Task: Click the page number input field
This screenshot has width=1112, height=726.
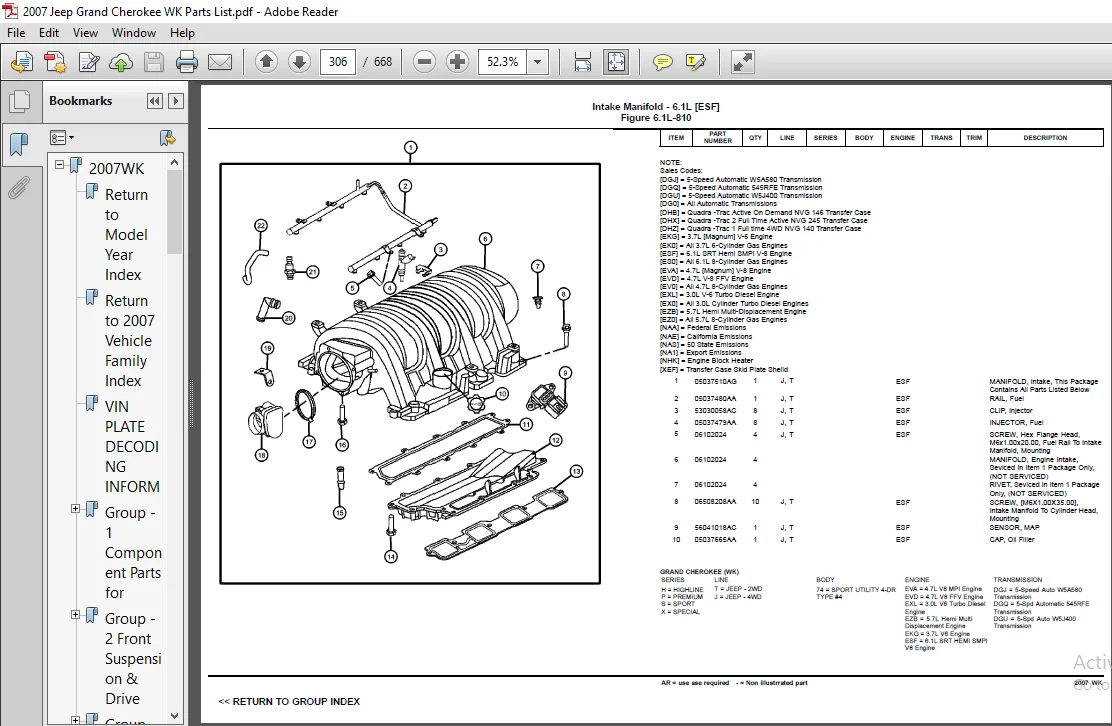Action: pos(338,62)
